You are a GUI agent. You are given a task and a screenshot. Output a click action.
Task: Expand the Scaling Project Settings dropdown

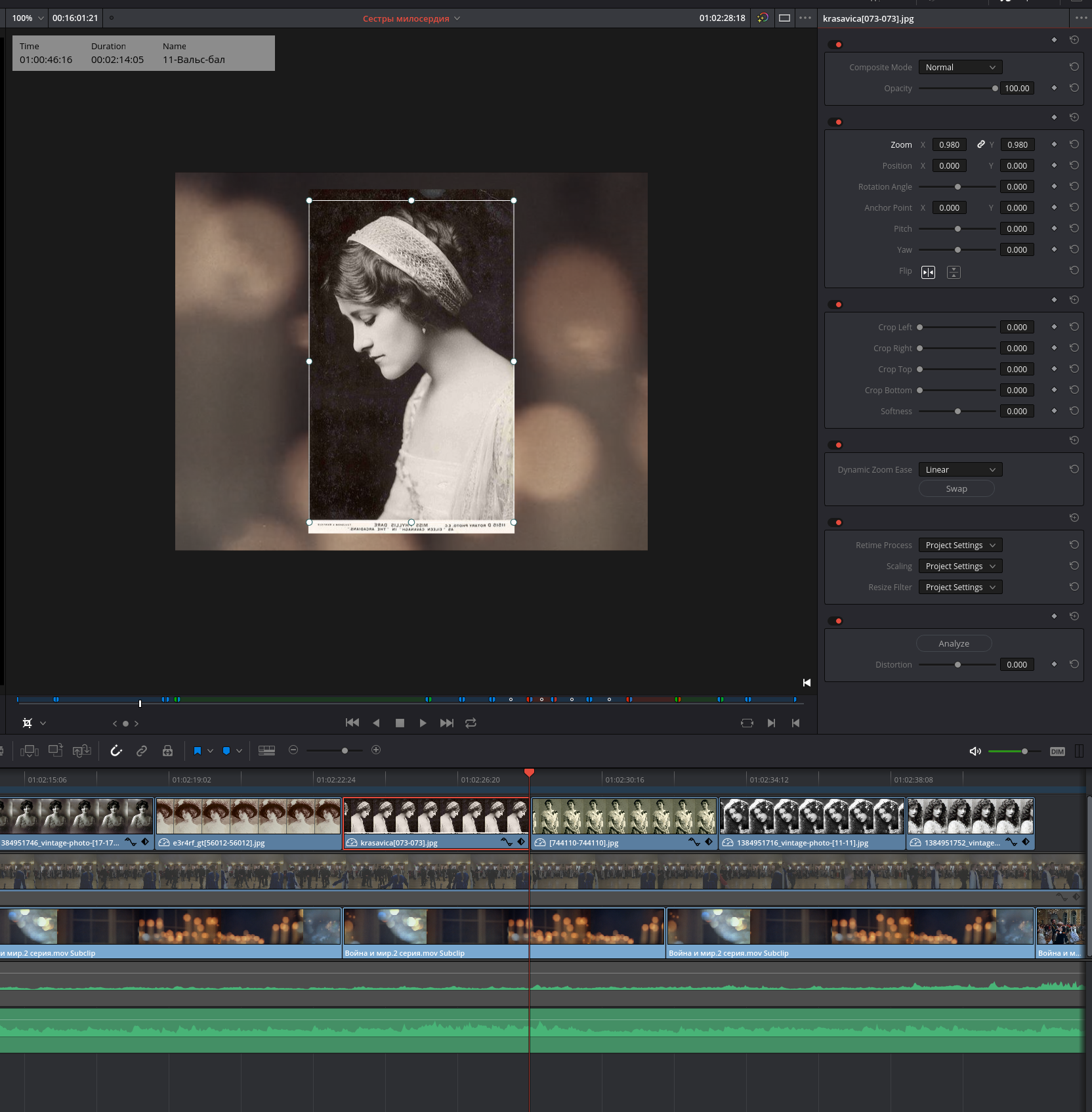click(x=960, y=566)
